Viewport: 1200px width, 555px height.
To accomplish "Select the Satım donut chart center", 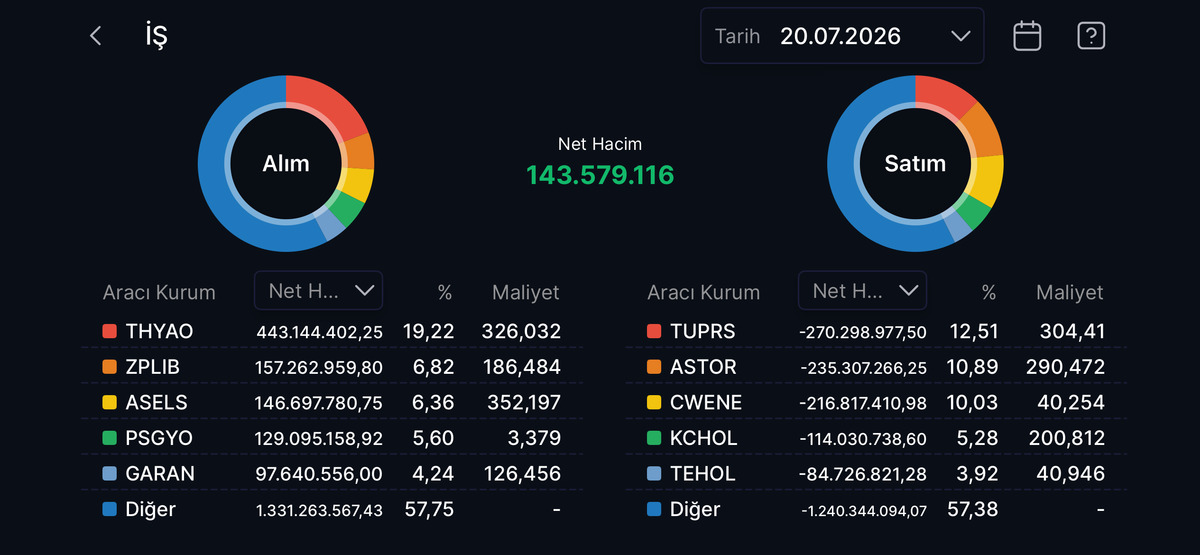I will pos(915,163).
